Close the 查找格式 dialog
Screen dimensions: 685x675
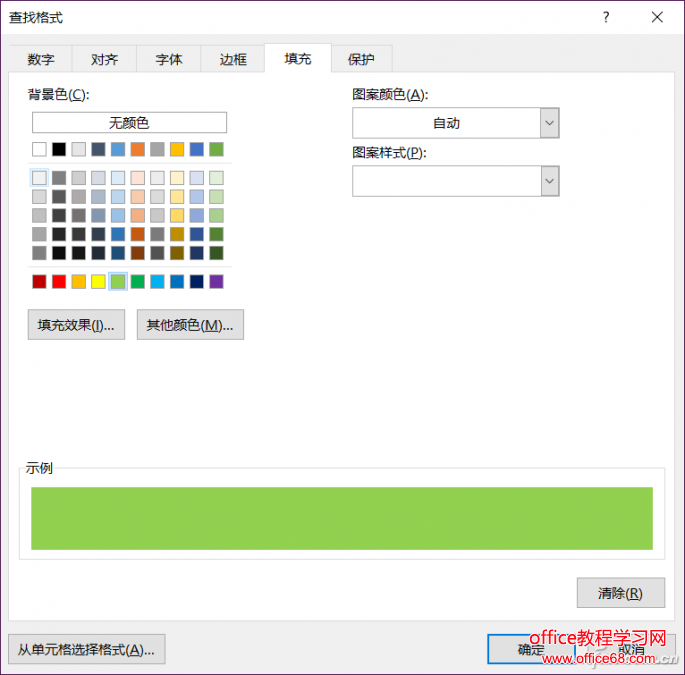click(657, 17)
